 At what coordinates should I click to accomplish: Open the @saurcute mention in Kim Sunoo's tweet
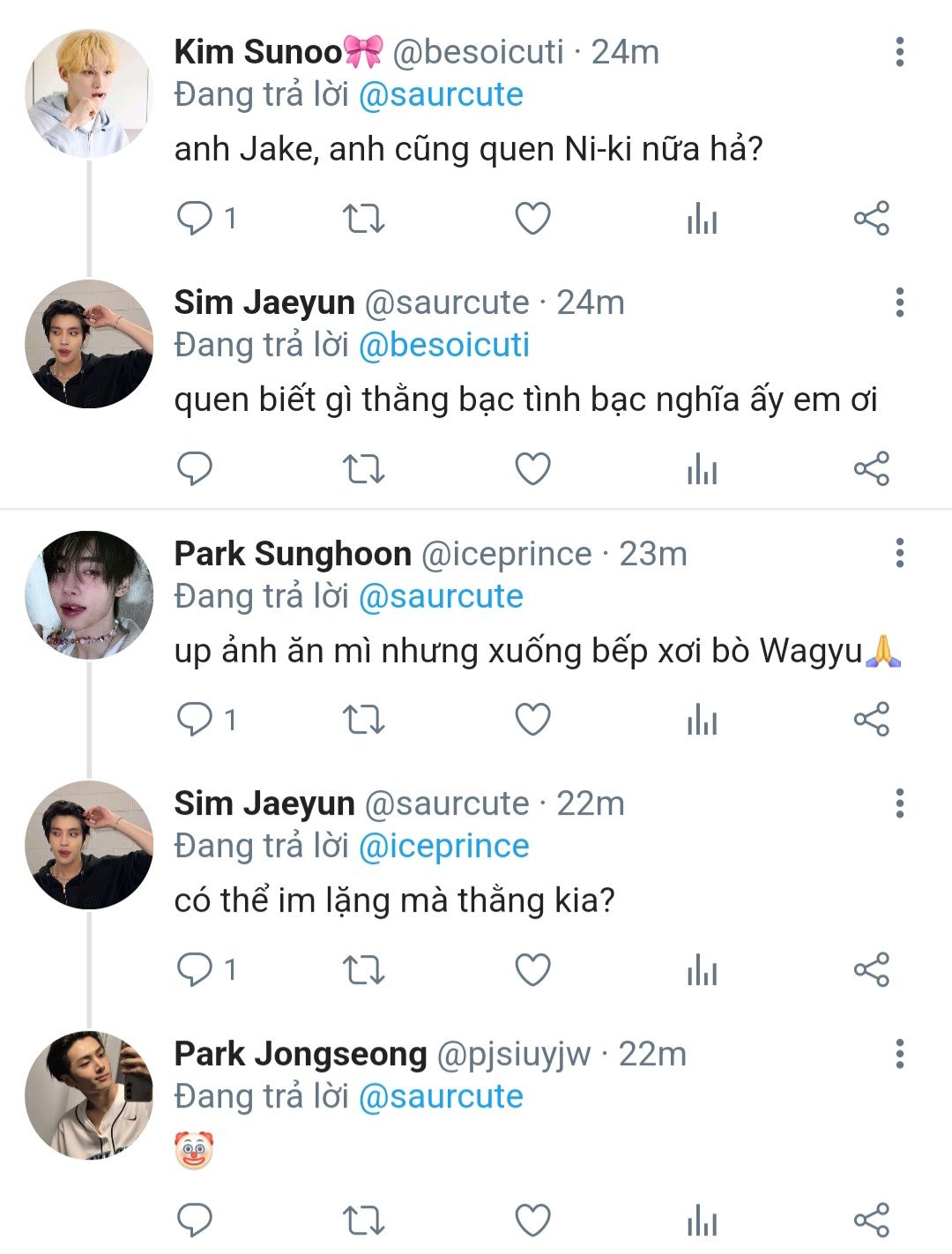tap(441, 95)
